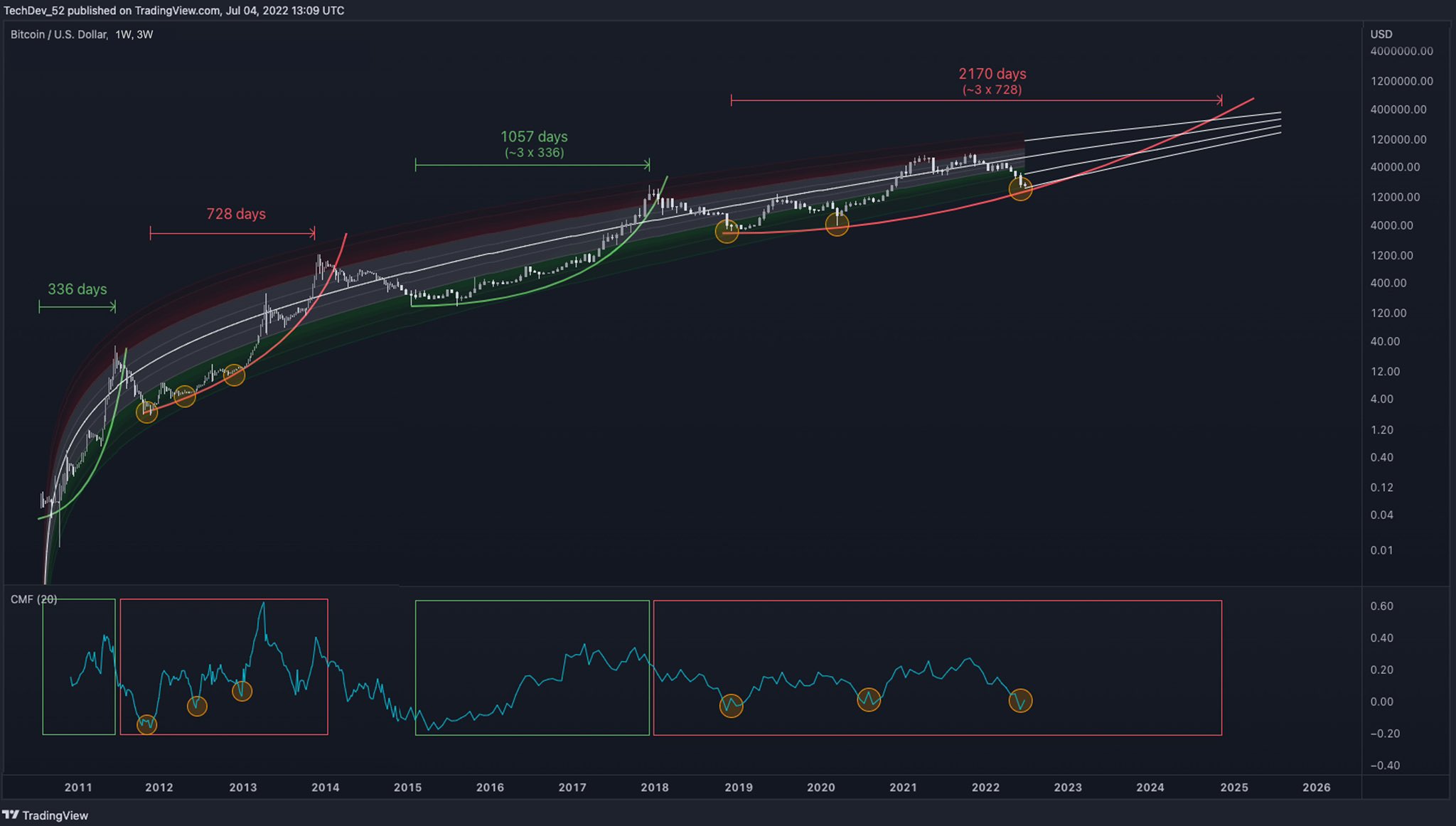Click the 40000.00 price level on the axis

(x=1397, y=167)
